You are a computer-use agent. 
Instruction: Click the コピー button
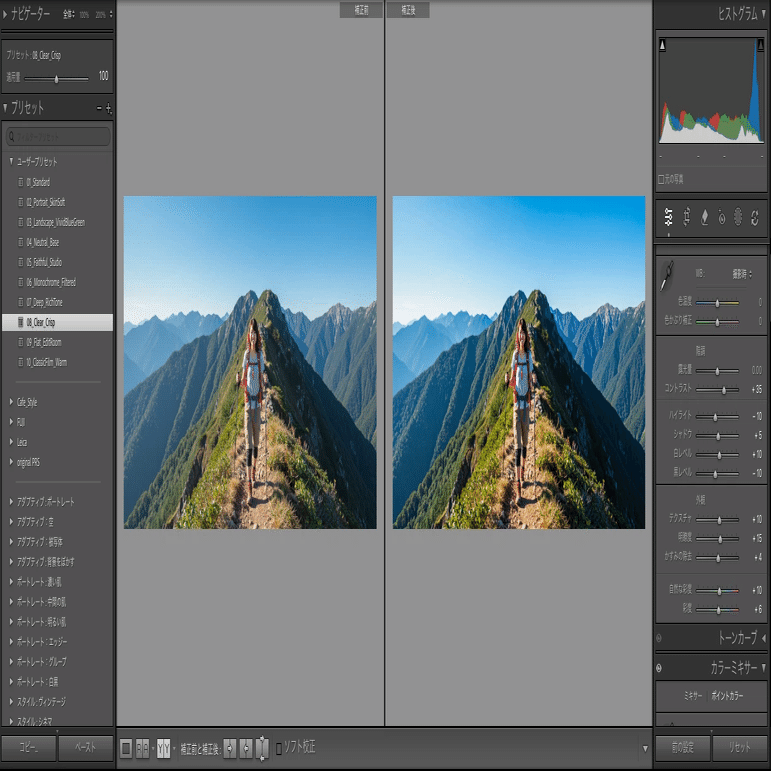pyautogui.click(x=28, y=748)
